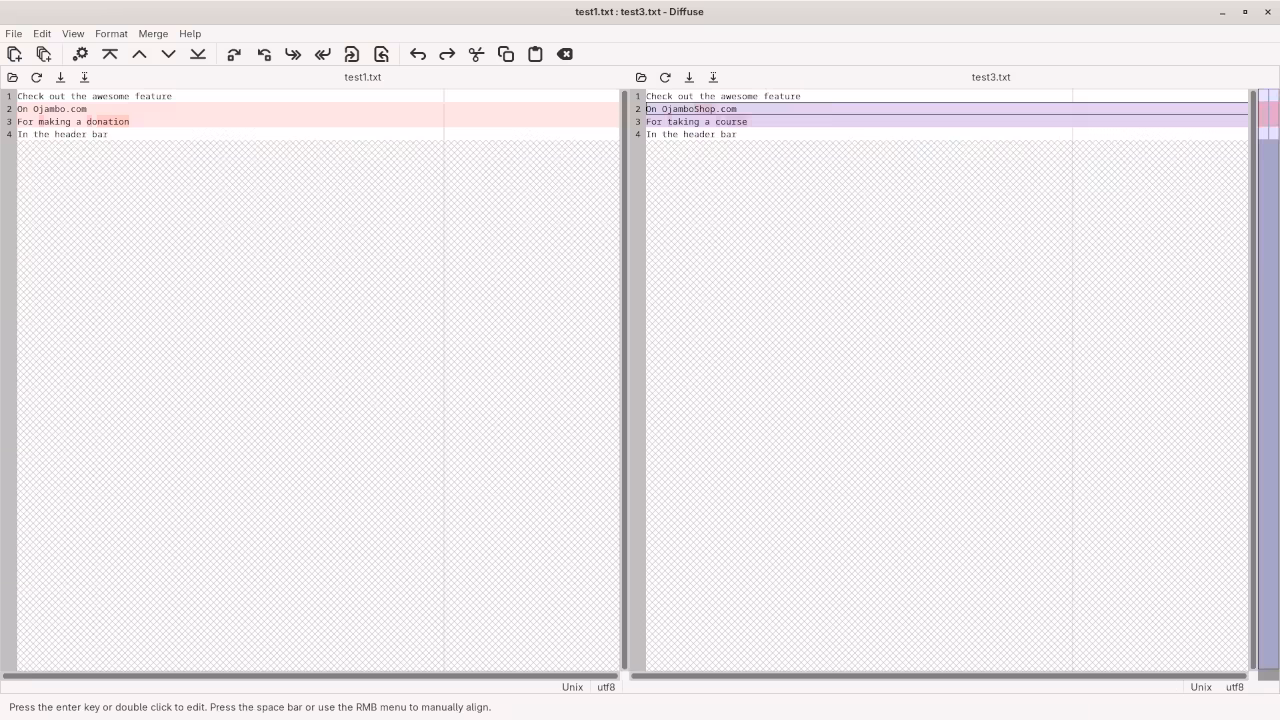1280x720 pixels.
Task: Click left pane's Unix line ending label
Action: tap(572, 687)
